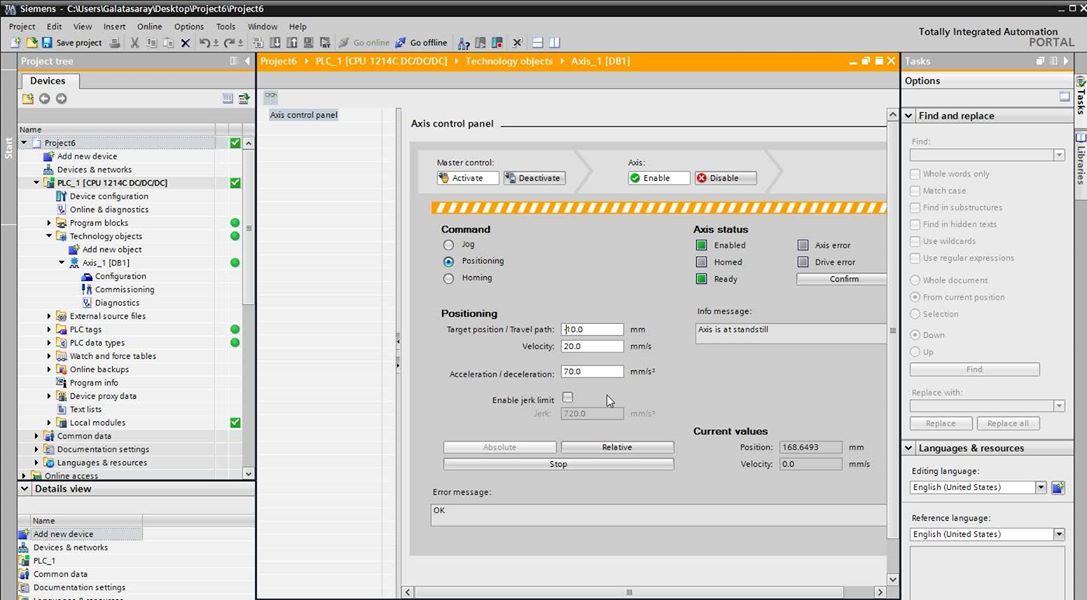The width and height of the screenshot is (1087, 600).
Task: Click the Stop button
Action: pos(558,464)
